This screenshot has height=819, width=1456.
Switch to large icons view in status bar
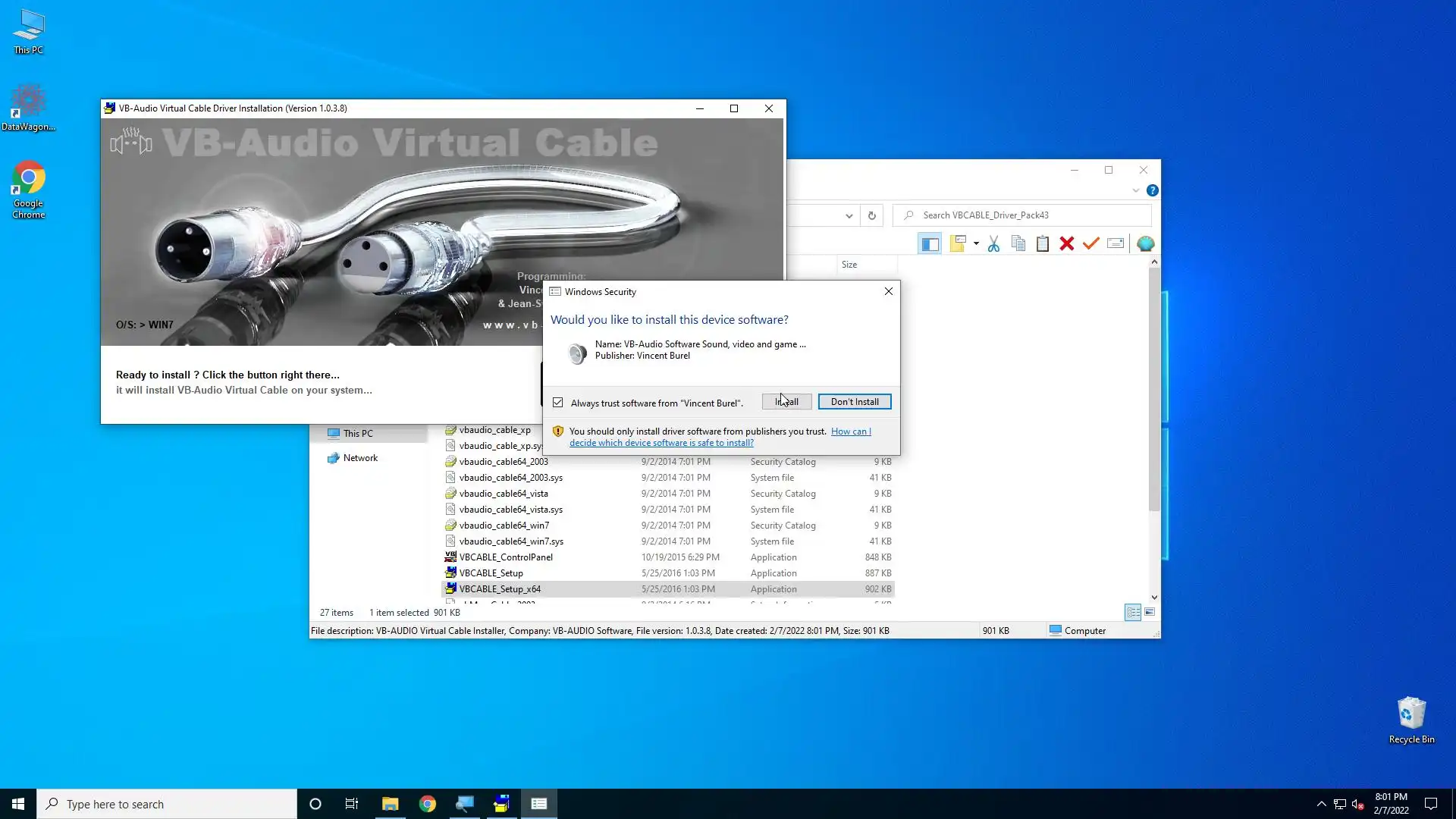1150,612
